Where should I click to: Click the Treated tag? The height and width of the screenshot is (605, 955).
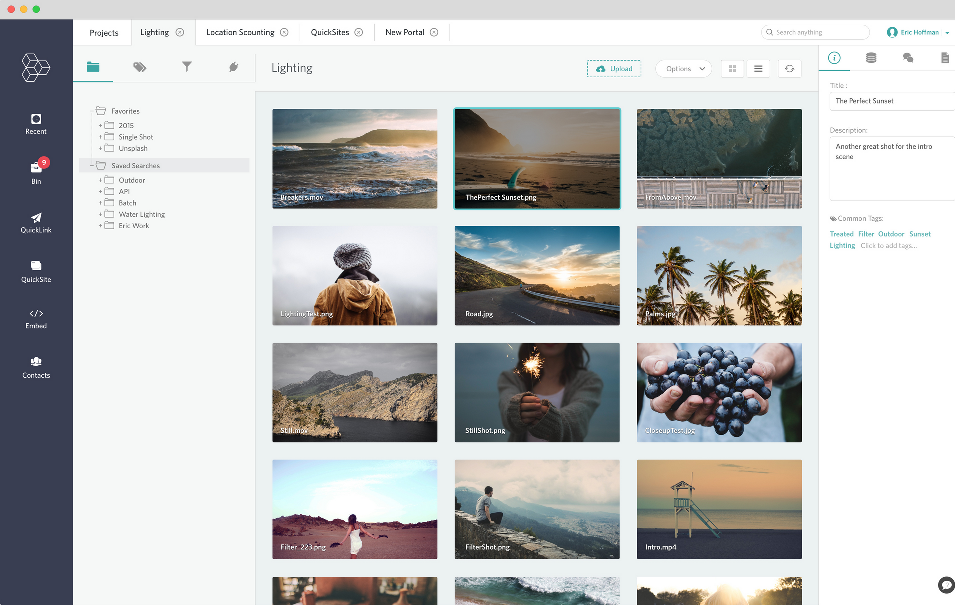pos(841,234)
